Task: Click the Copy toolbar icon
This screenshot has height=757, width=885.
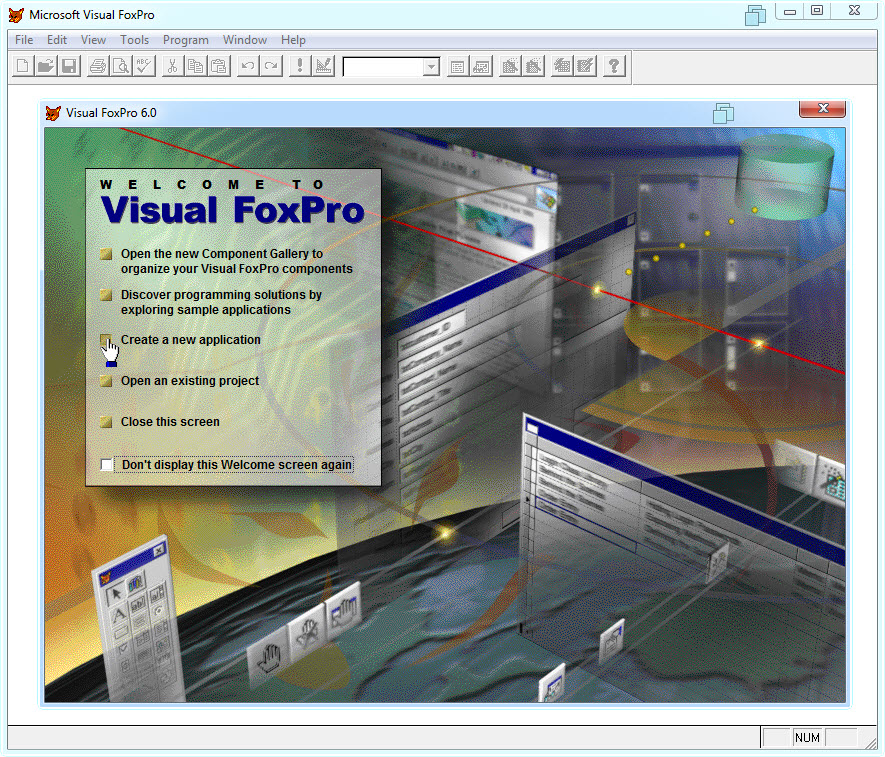Action: coord(196,66)
